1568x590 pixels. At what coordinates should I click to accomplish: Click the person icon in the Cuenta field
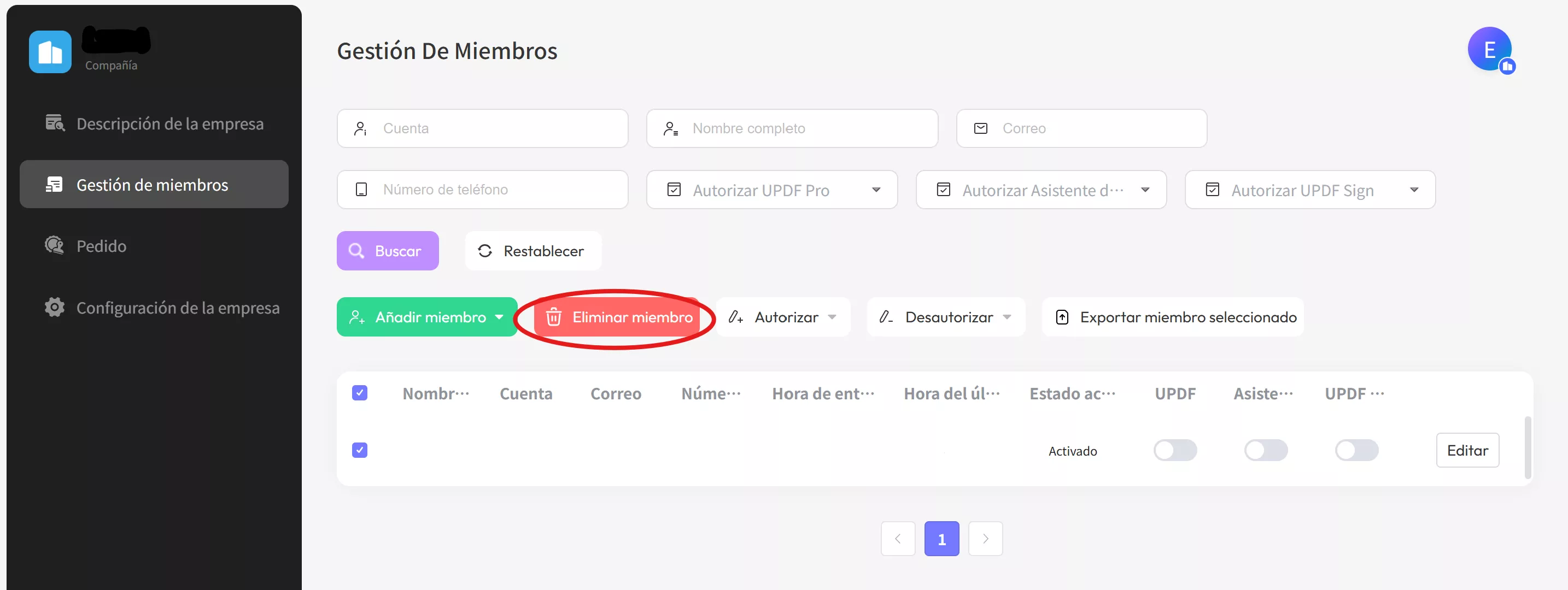pyautogui.click(x=360, y=128)
